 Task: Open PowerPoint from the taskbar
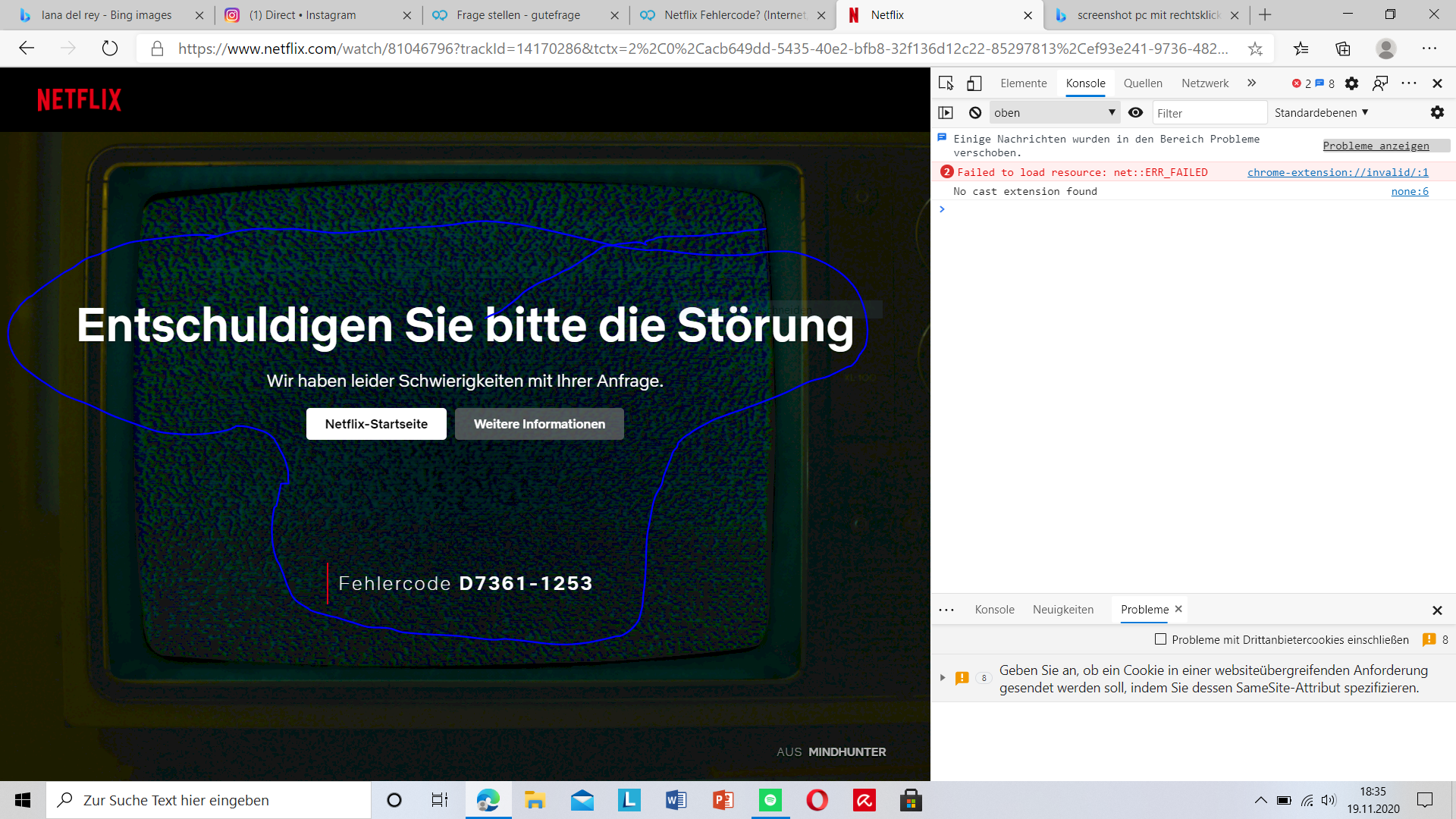723,800
